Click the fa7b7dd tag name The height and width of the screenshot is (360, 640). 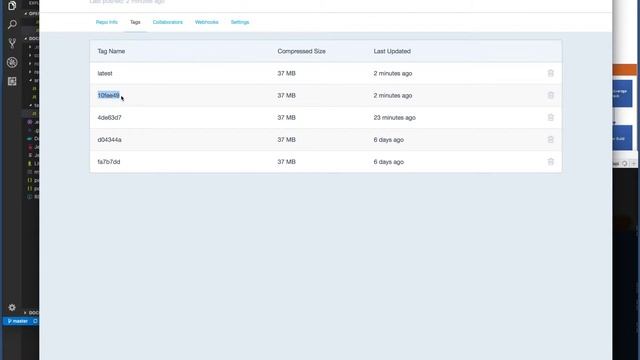pyautogui.click(x=109, y=162)
